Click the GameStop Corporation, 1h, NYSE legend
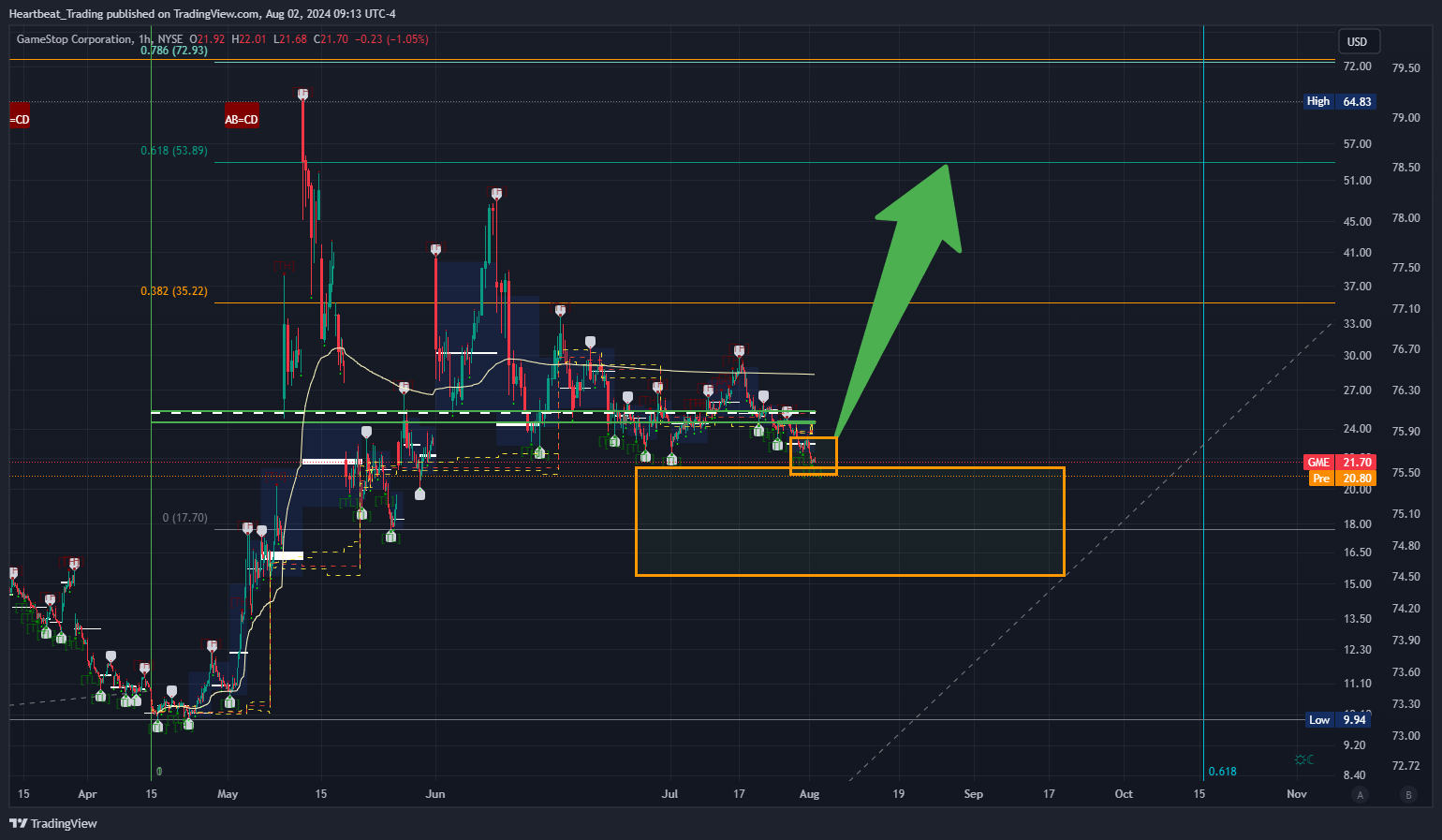Screen dimensions: 1442x840 point(99,39)
